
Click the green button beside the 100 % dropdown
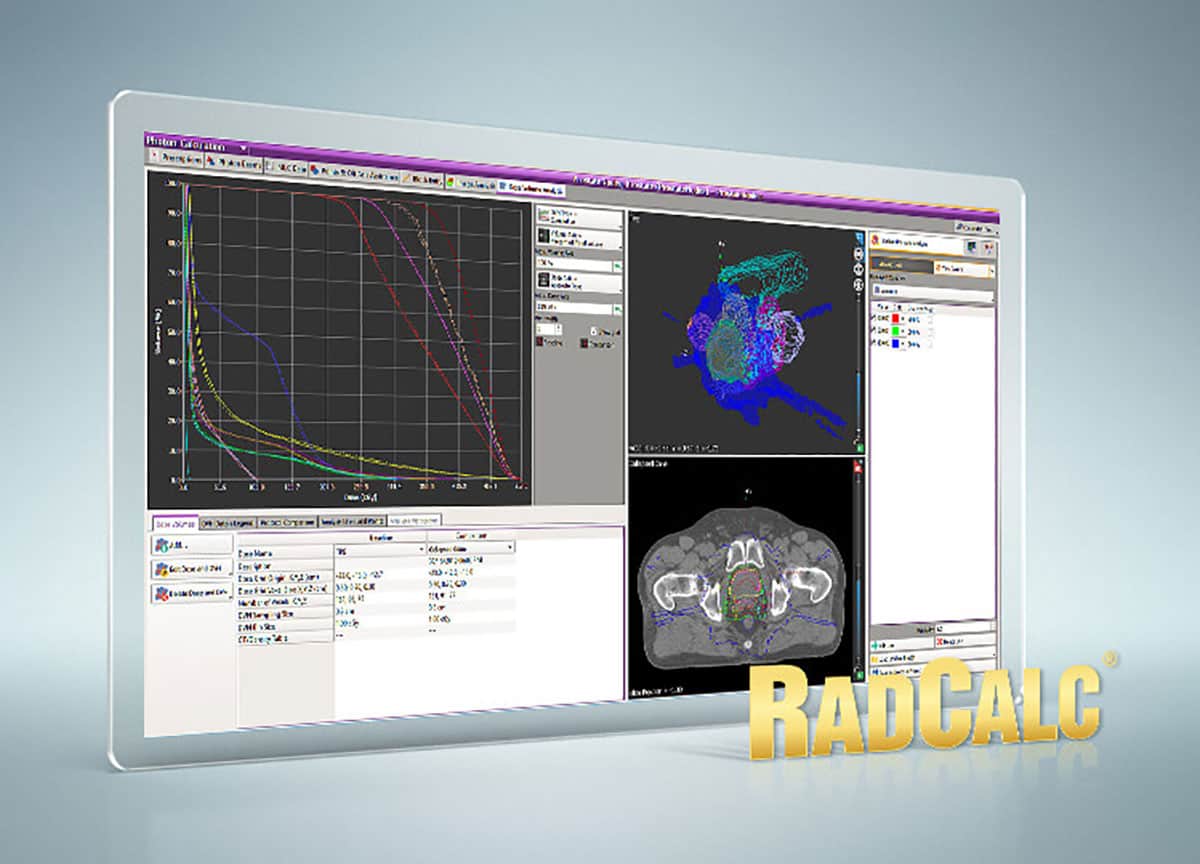click(x=619, y=264)
